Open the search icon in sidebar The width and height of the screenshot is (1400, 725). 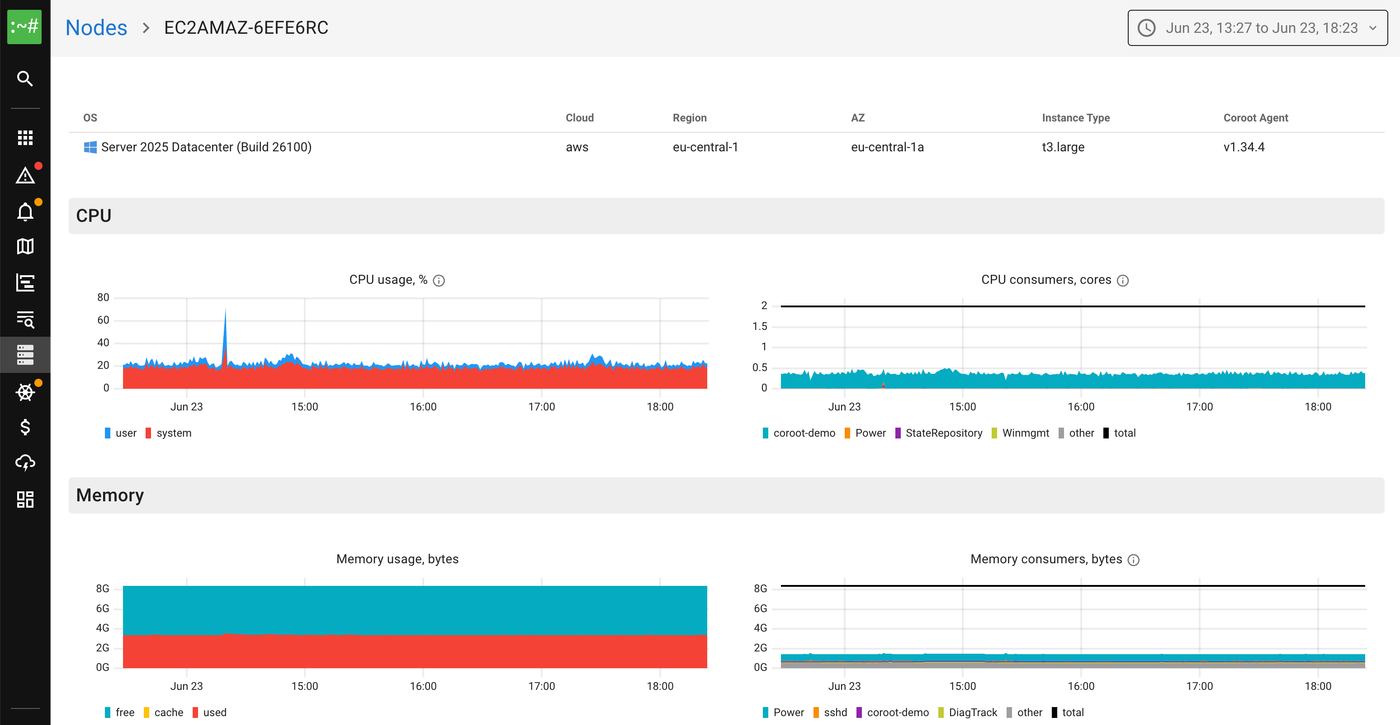pos(25,79)
